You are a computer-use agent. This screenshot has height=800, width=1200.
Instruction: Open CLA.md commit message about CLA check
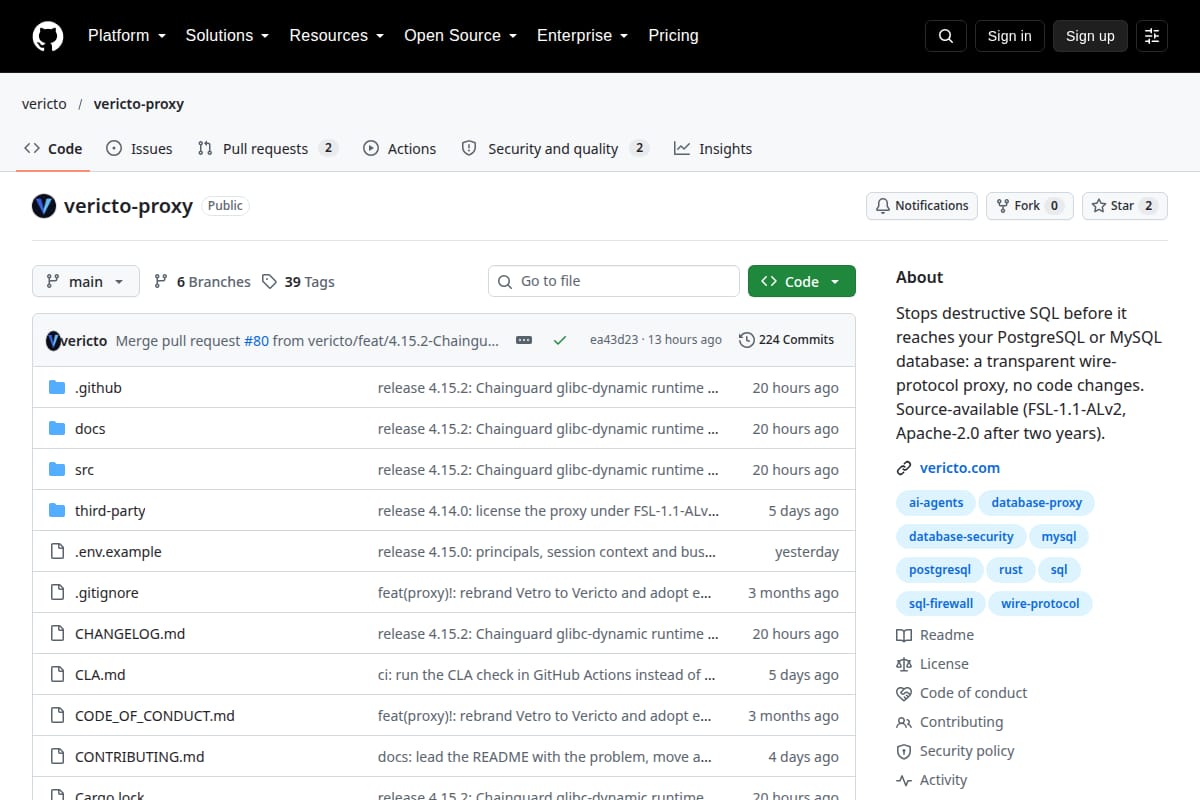[x=546, y=675]
